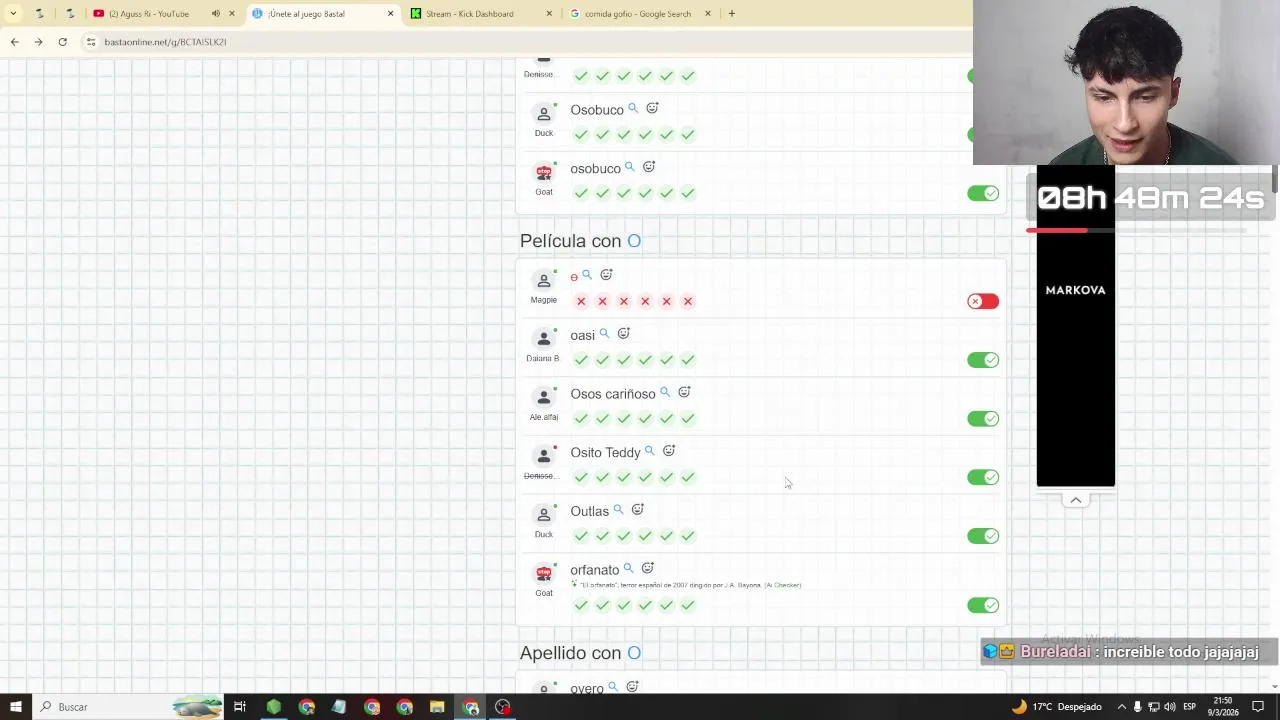Open emoji reaction next to 'Osos cariñoso'
This screenshot has width=1280, height=720.
pos(684,392)
